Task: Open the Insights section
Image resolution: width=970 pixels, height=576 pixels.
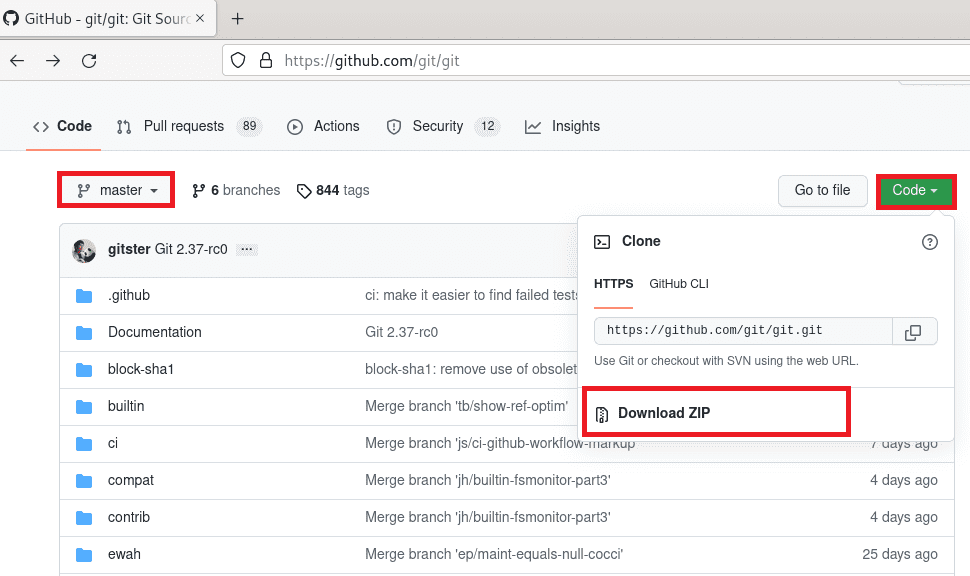Action: pyautogui.click(x=575, y=126)
